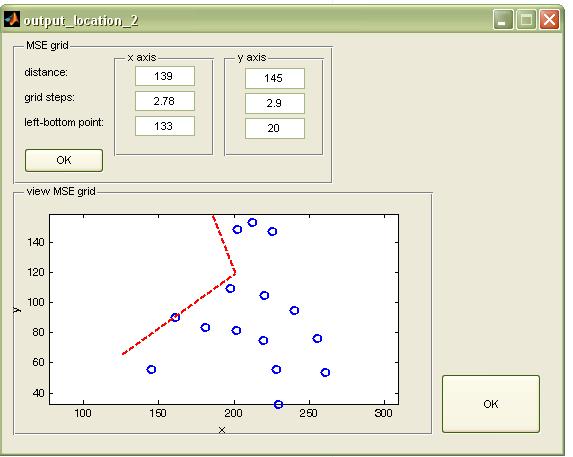Click the plot's x-axis tick label 300
Image resolution: width=573 pixels, height=457 pixels.
[384, 413]
